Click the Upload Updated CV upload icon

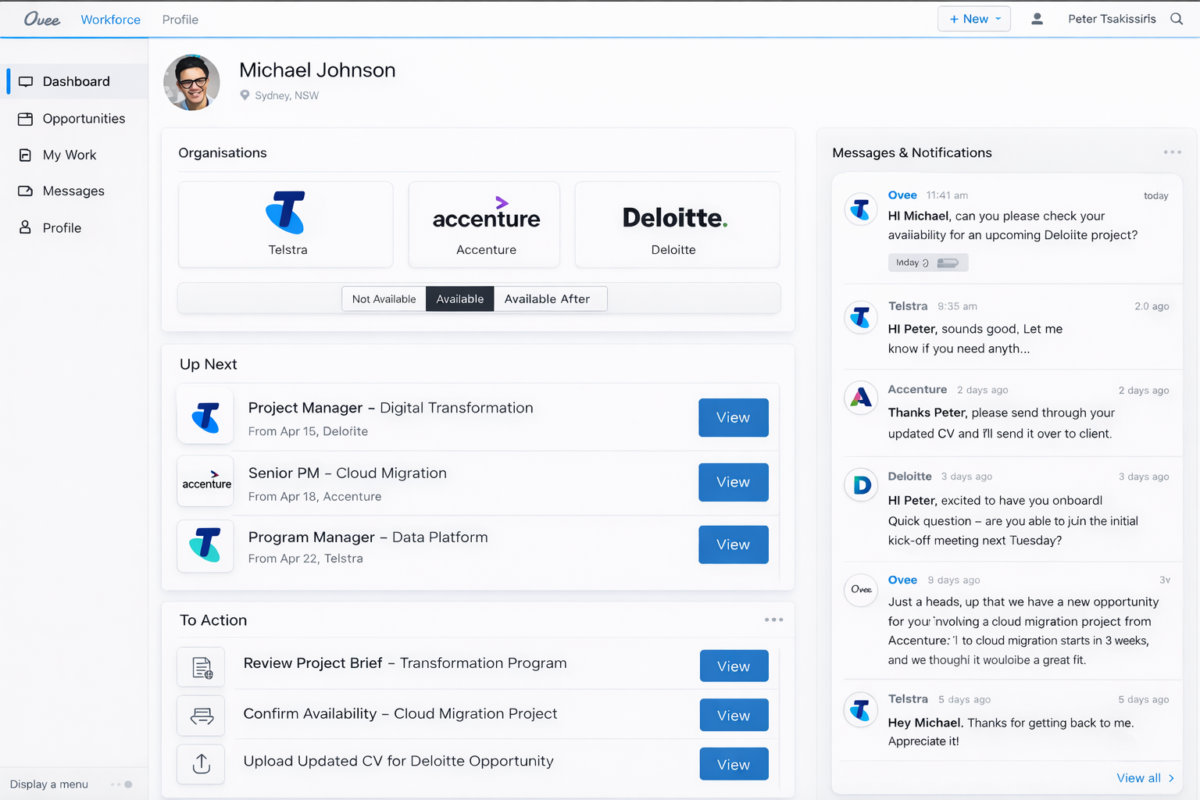pyautogui.click(x=201, y=764)
